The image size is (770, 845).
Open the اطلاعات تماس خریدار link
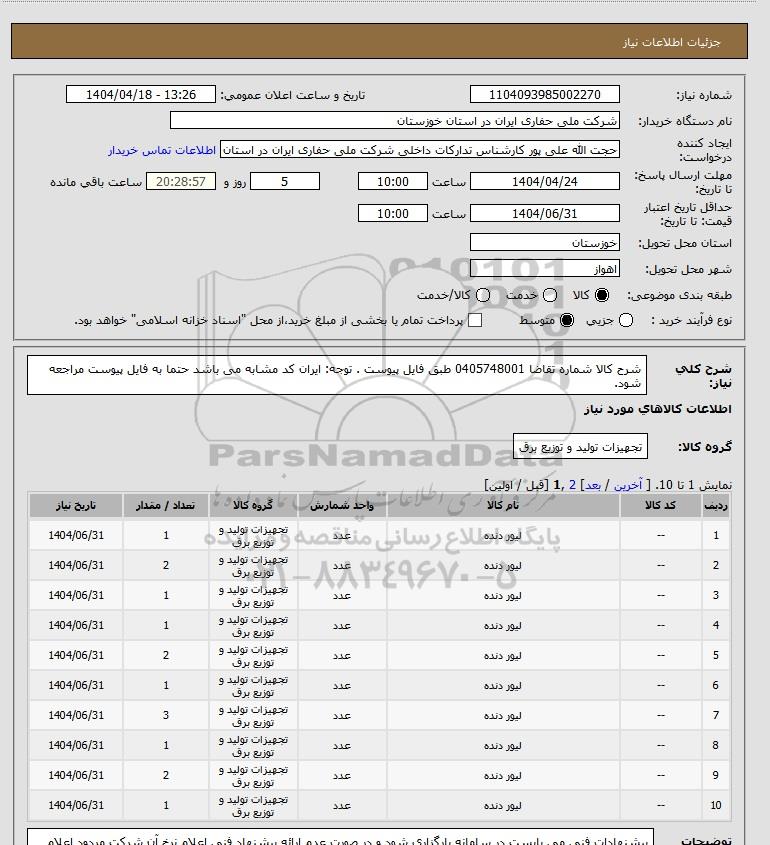coord(162,150)
